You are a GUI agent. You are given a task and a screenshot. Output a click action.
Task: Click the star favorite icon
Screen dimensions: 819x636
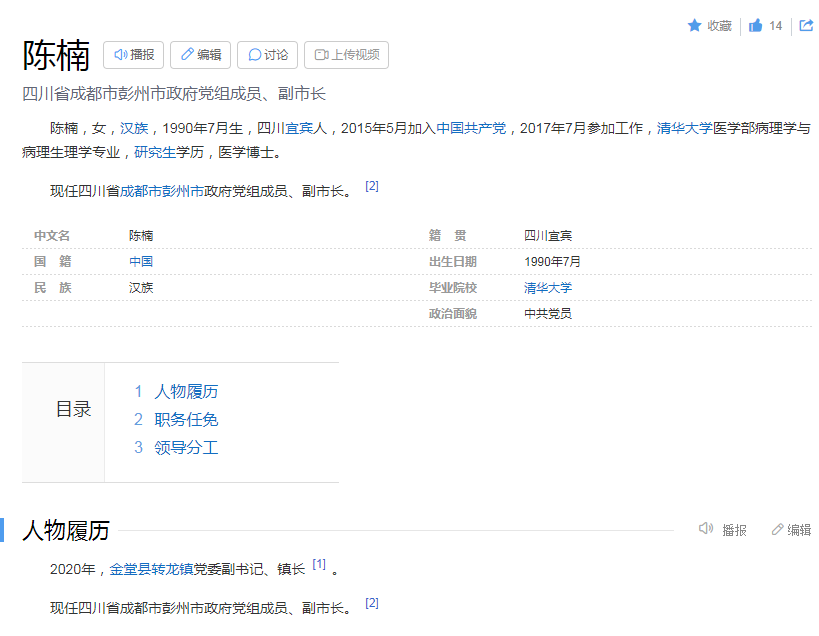(x=694, y=25)
